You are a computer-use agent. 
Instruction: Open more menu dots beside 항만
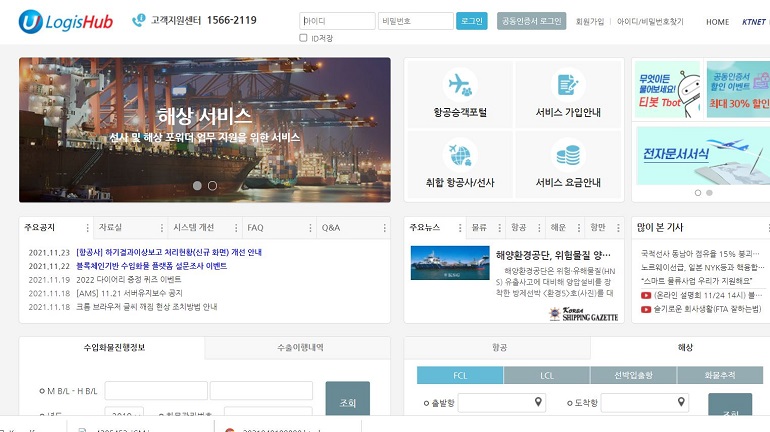[618, 228]
